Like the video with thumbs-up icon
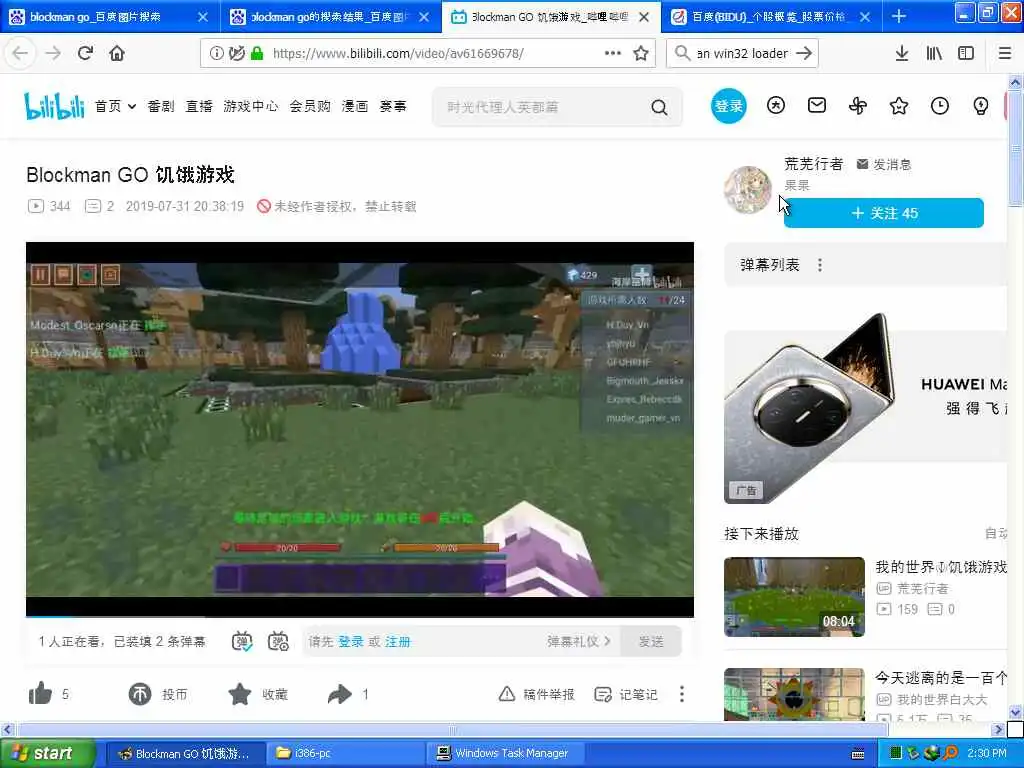Image resolution: width=1024 pixels, height=768 pixels. point(40,694)
